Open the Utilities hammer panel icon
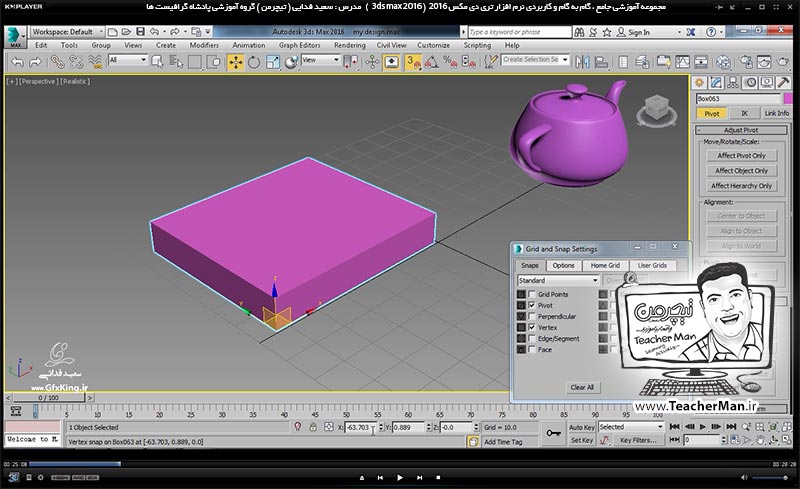Viewport: 800px width, 489px height. 783,82
